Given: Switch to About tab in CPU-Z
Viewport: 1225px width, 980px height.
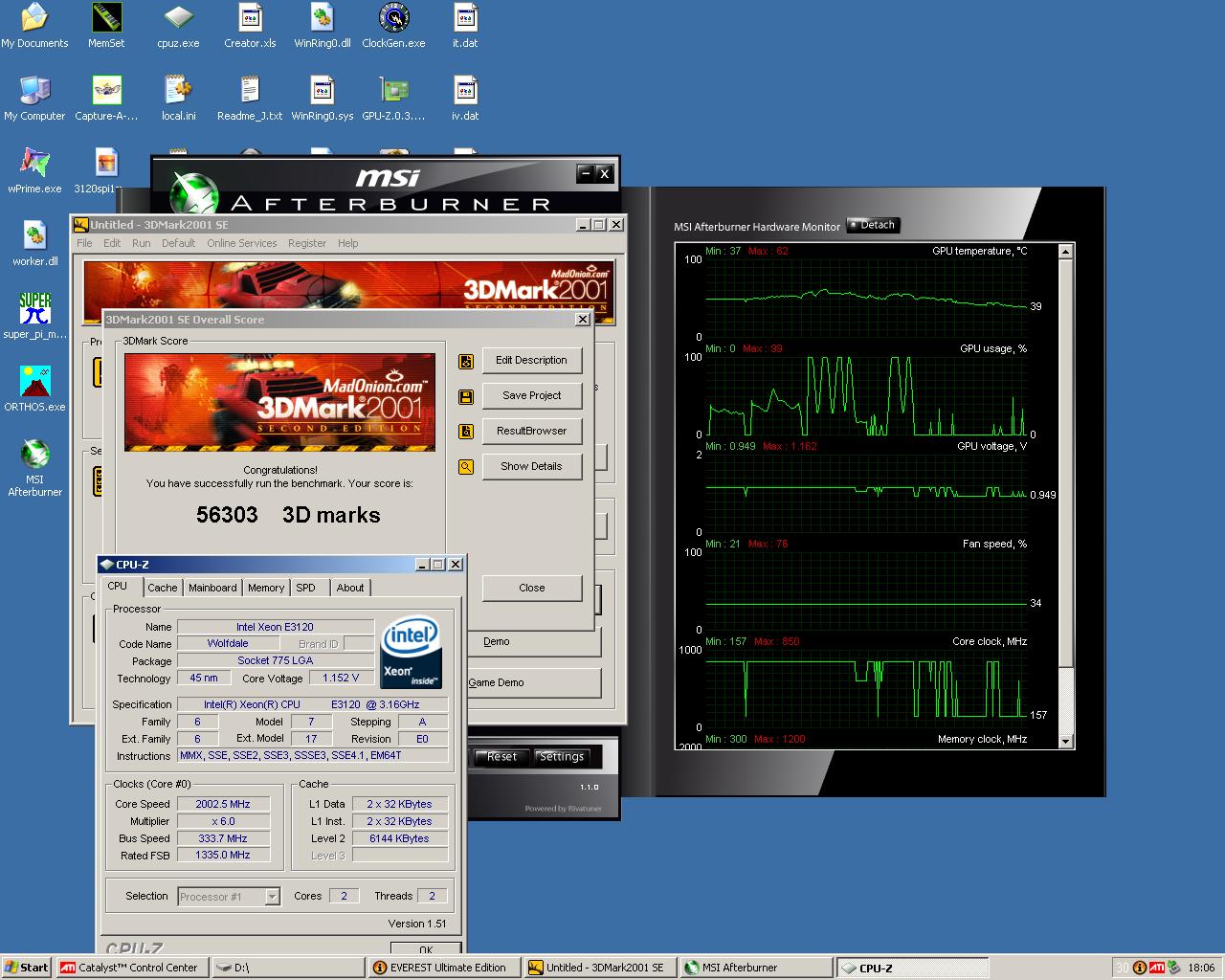Looking at the screenshot, I should pos(350,588).
